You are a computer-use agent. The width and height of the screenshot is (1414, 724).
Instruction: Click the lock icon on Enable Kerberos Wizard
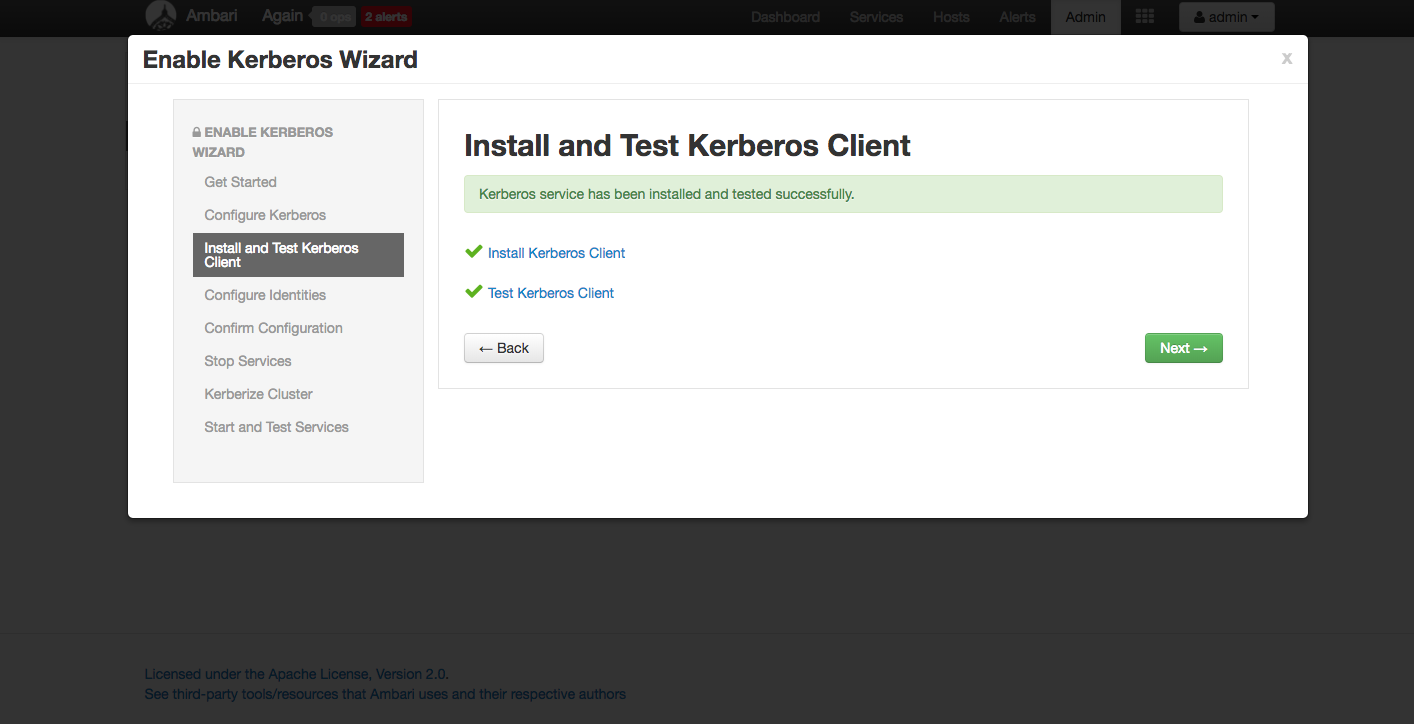(196, 130)
